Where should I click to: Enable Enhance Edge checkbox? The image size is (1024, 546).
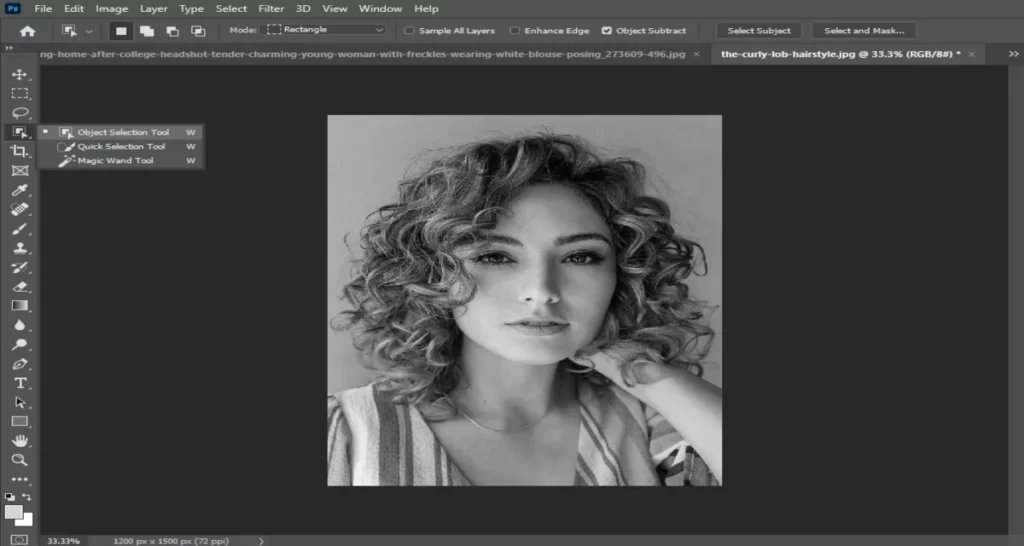(x=515, y=31)
